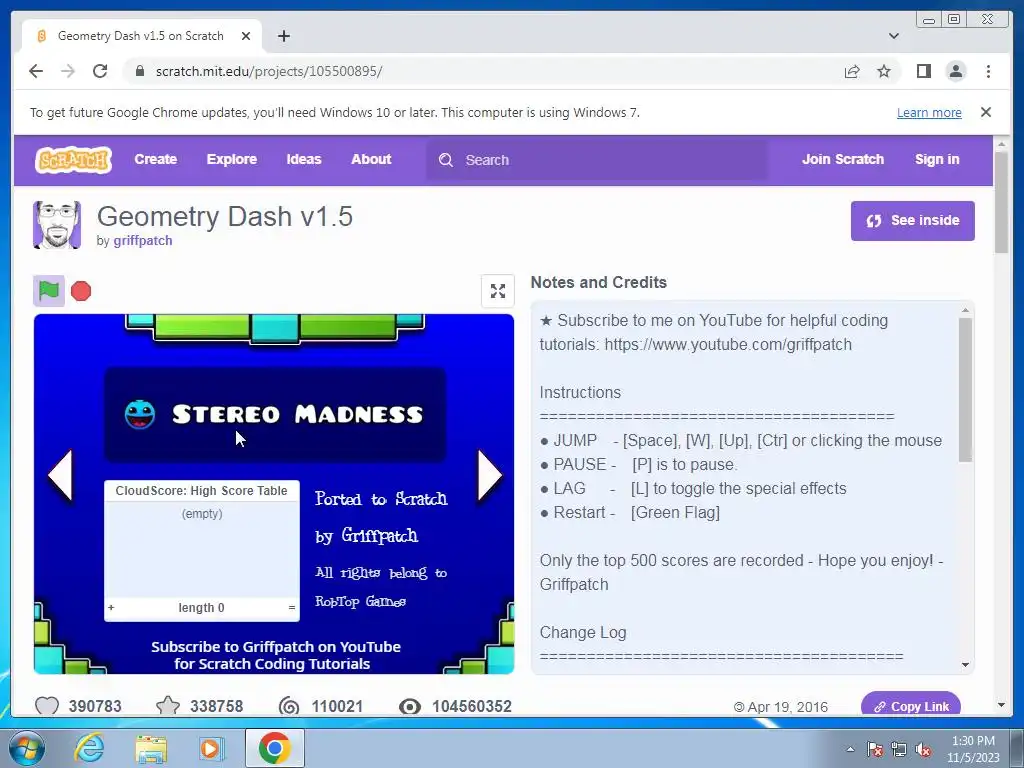The image size is (1024, 768).
Task: Click the remix spiral icon
Action: (289, 706)
